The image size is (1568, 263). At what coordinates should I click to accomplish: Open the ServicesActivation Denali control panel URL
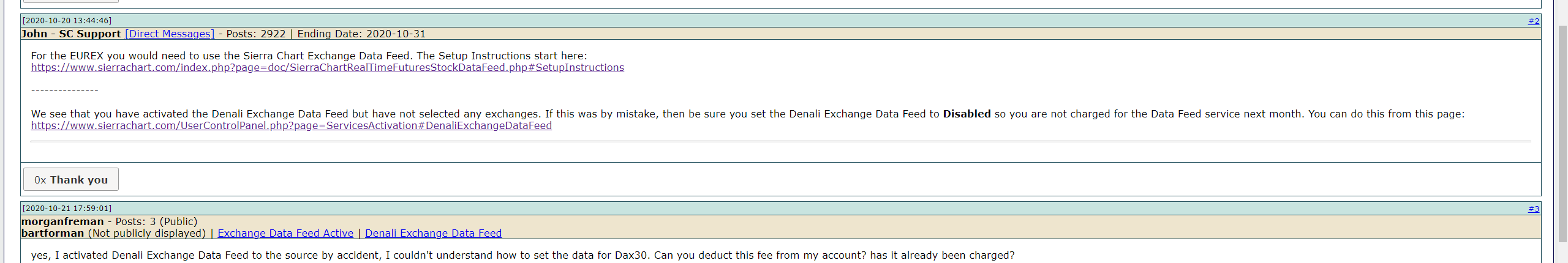click(x=291, y=125)
